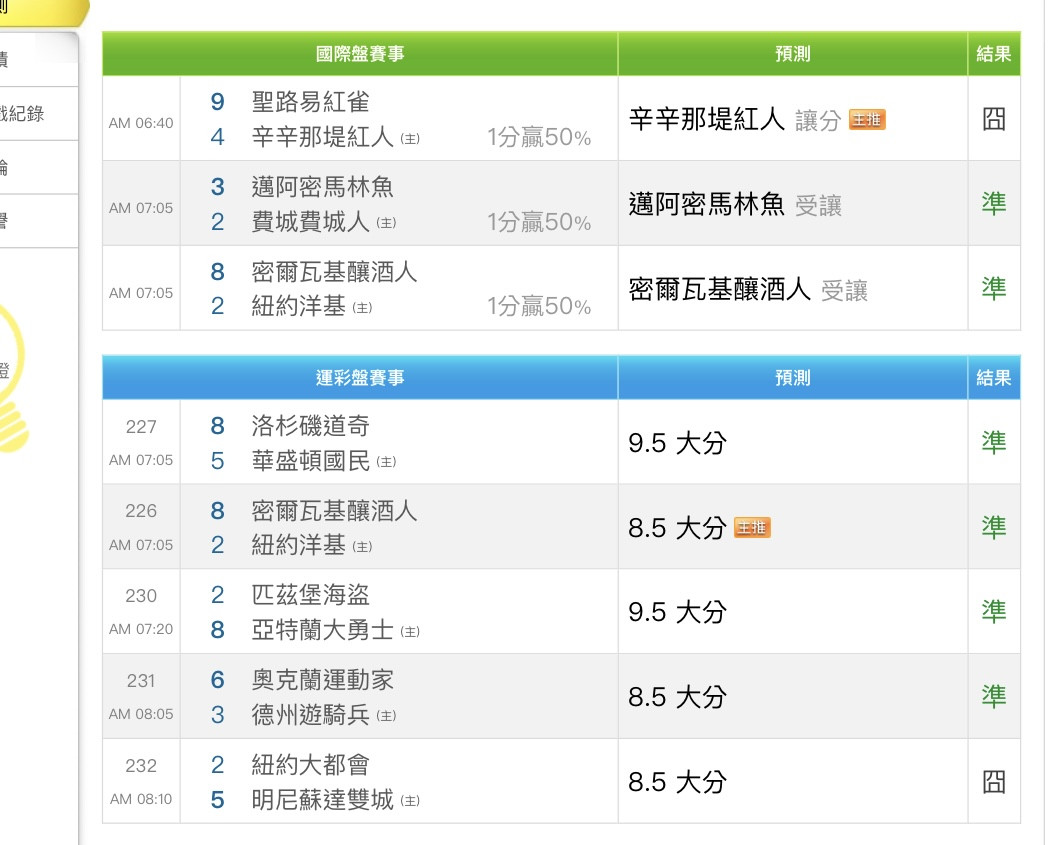
Task: Click the 8.5 大分 prediction for game 232
Action: 677,782
